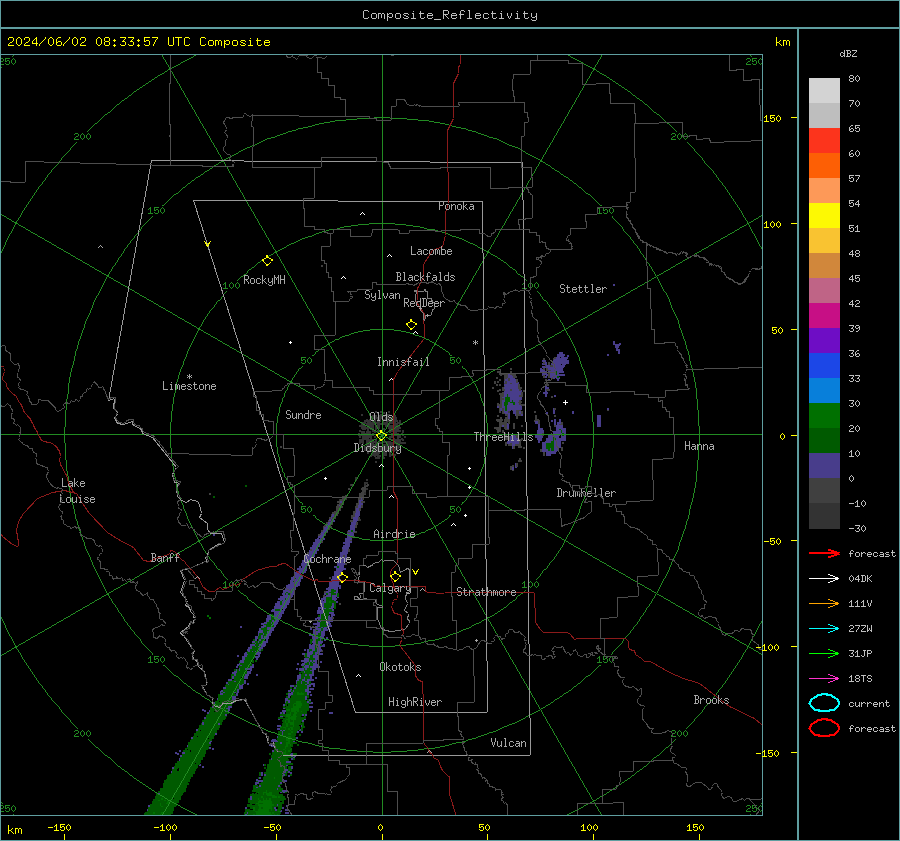The image size is (900, 841).
Task: Click the Strathmore town label
Action: [486, 592]
